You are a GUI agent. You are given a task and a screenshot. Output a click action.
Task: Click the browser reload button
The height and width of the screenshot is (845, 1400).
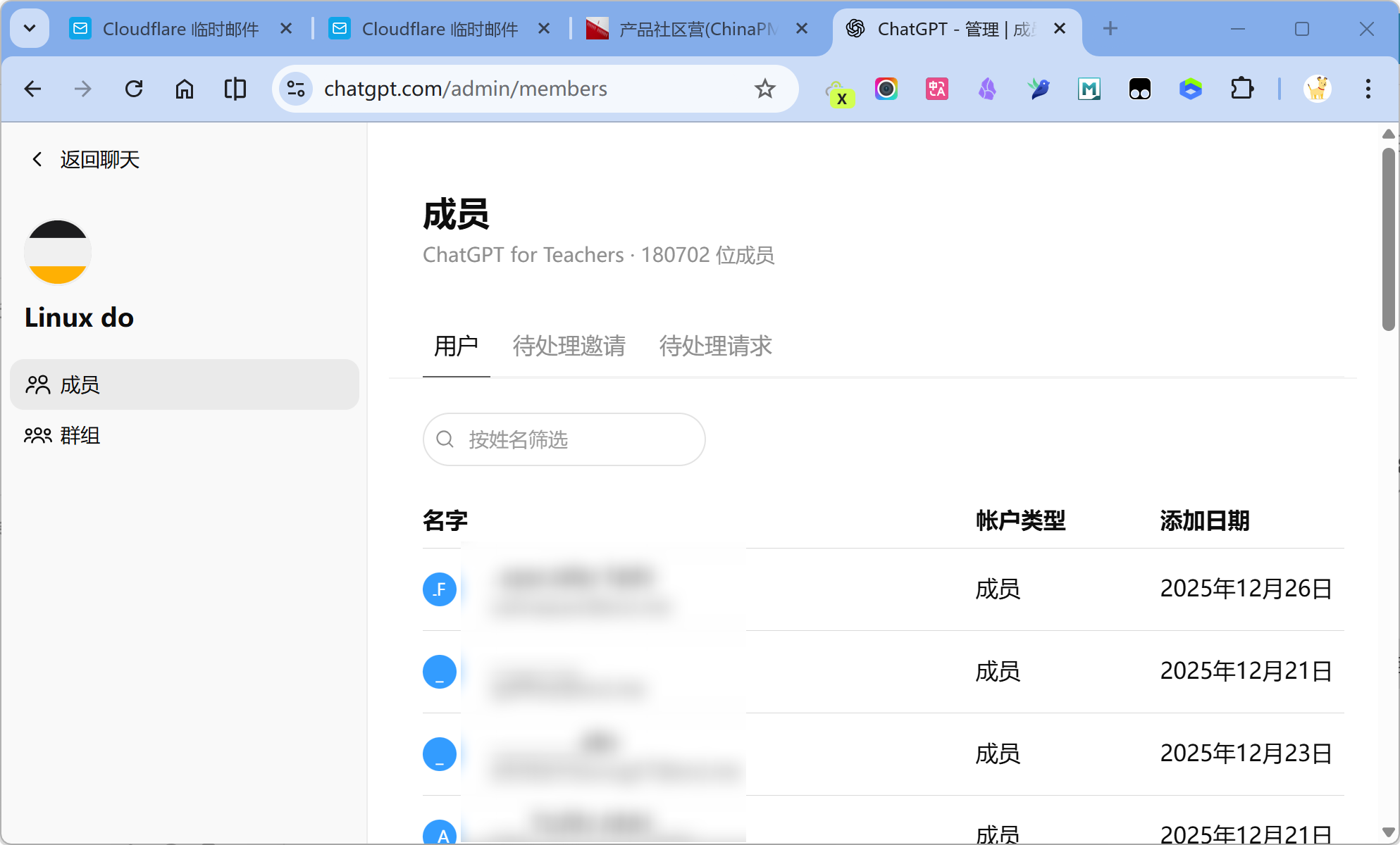[134, 89]
